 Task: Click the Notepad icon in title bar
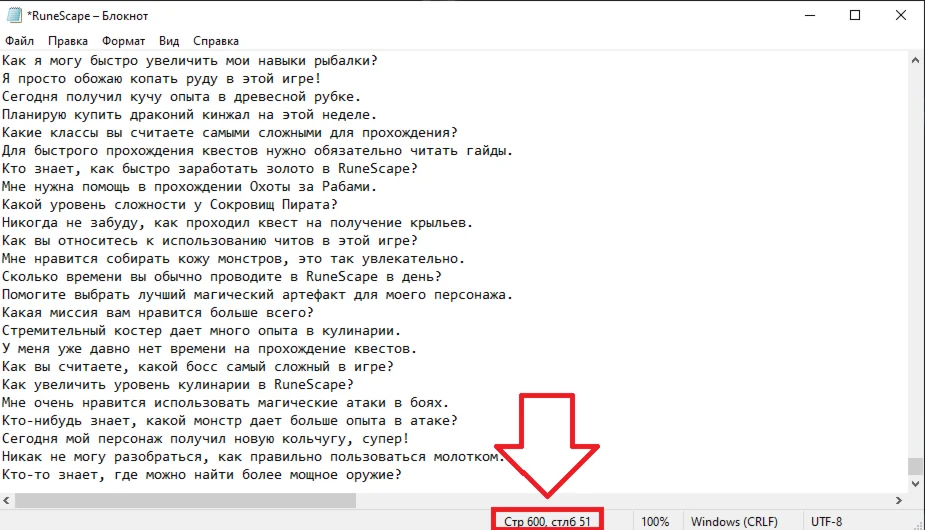click(14, 15)
